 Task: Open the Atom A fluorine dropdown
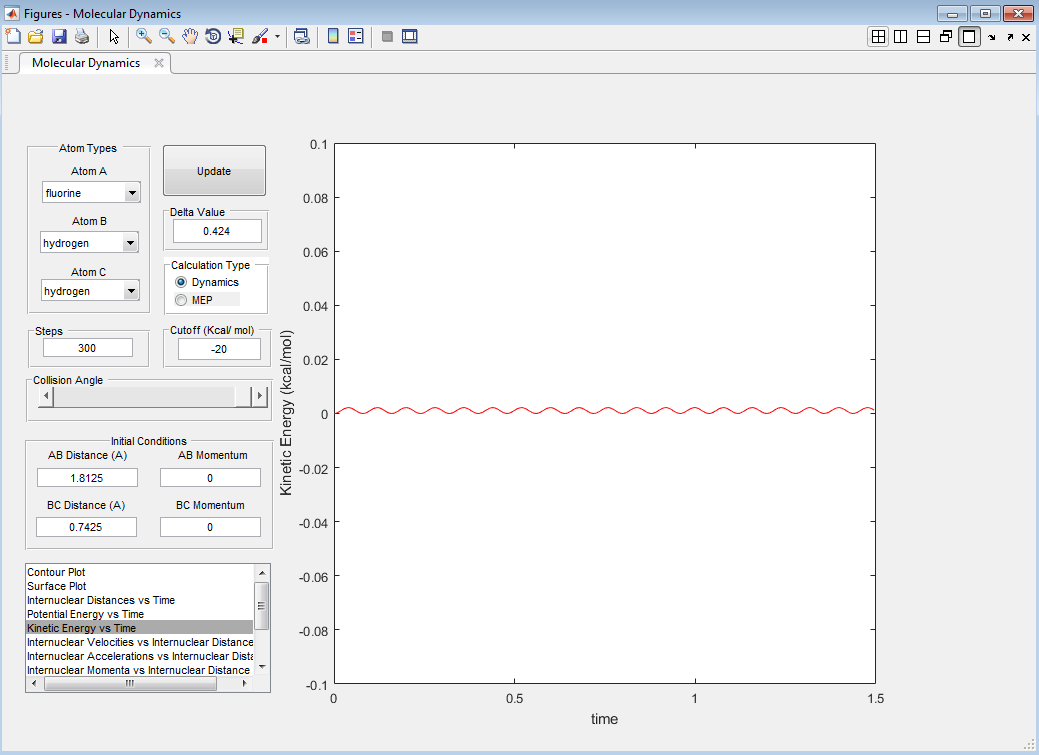pos(132,192)
